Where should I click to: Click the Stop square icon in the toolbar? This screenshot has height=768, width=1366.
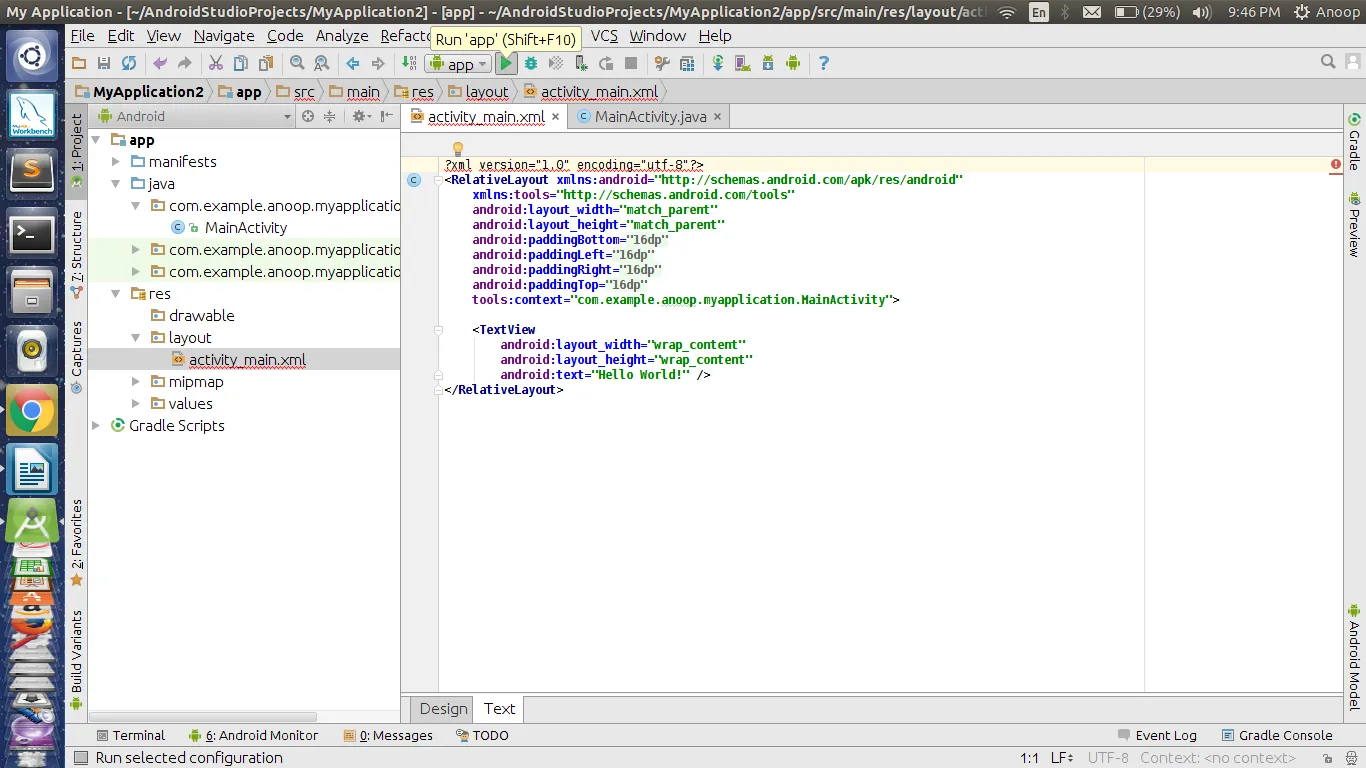[x=631, y=63]
